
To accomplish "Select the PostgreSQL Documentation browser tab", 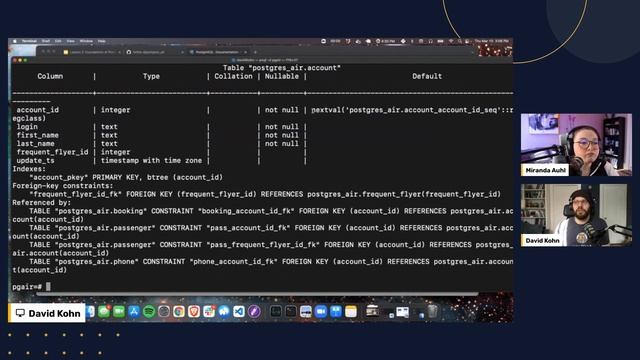I will coord(218,52).
